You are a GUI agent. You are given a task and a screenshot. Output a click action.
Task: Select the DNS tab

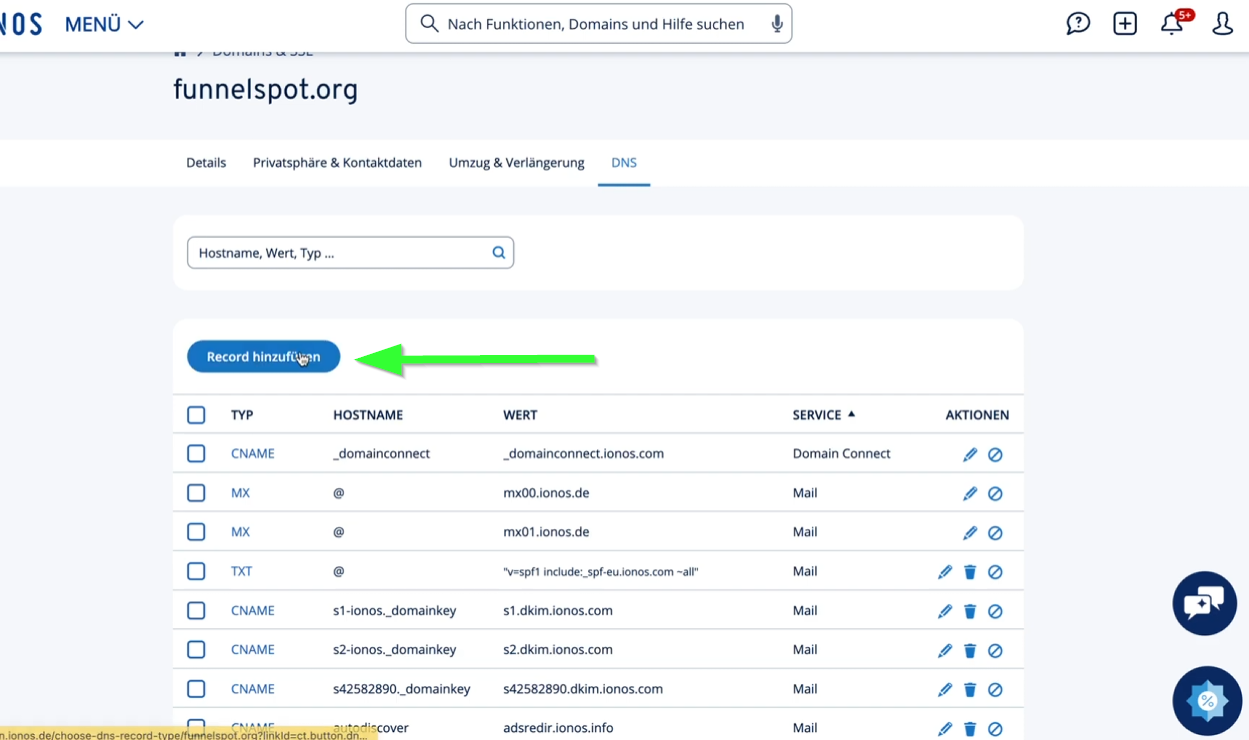coord(624,163)
